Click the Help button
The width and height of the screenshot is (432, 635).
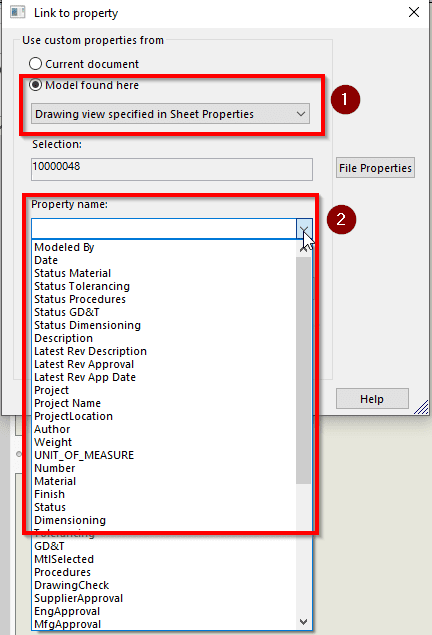coord(372,399)
